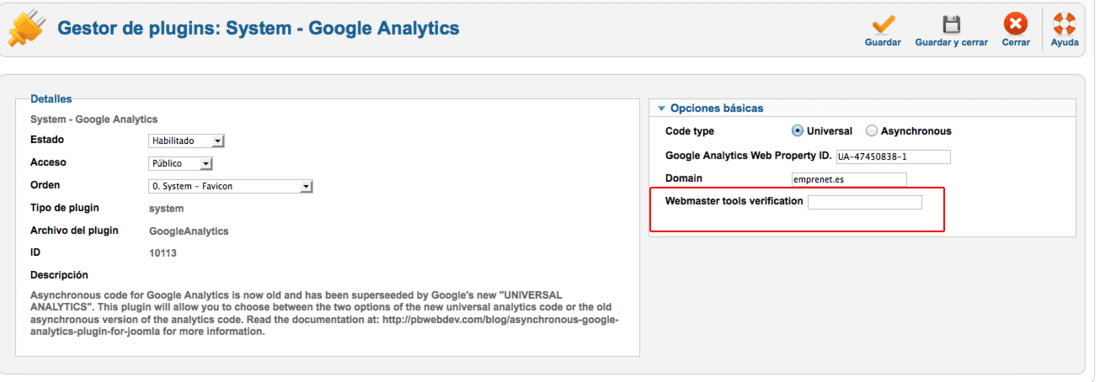Select the Universal code type
The height and width of the screenshot is (382, 1100).
(x=798, y=131)
